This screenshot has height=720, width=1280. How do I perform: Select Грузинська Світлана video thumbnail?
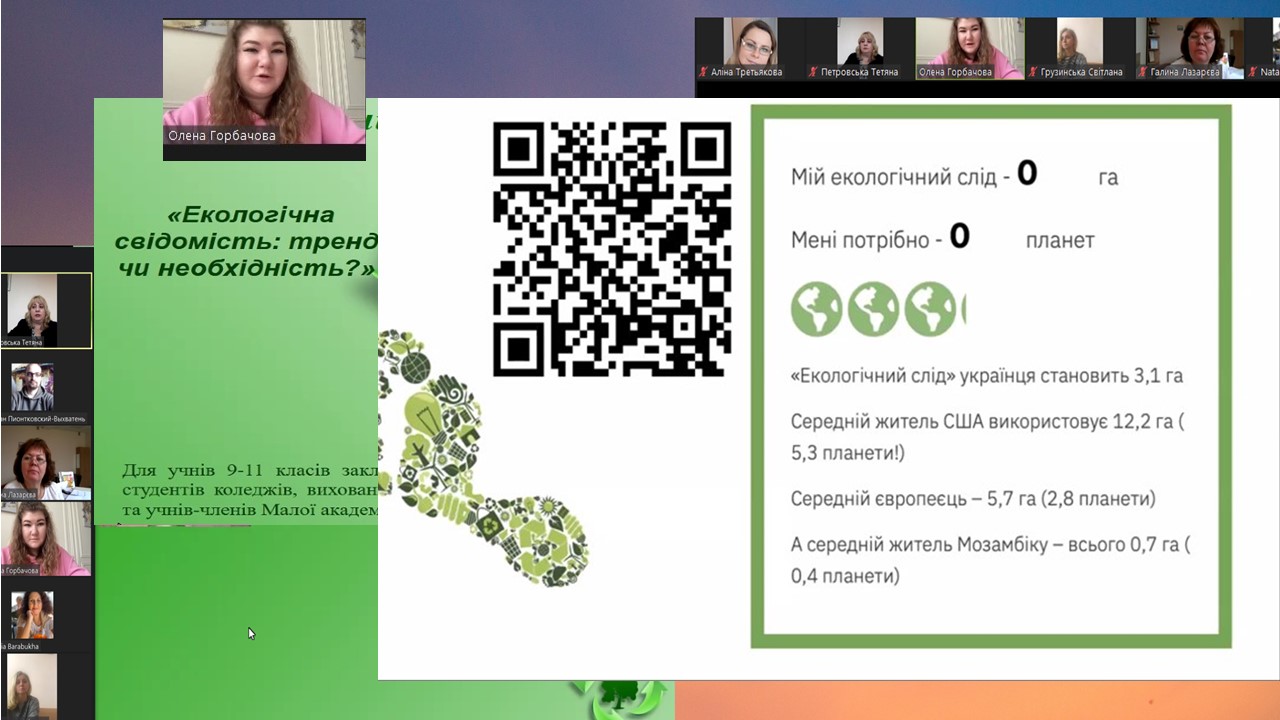click(1079, 43)
